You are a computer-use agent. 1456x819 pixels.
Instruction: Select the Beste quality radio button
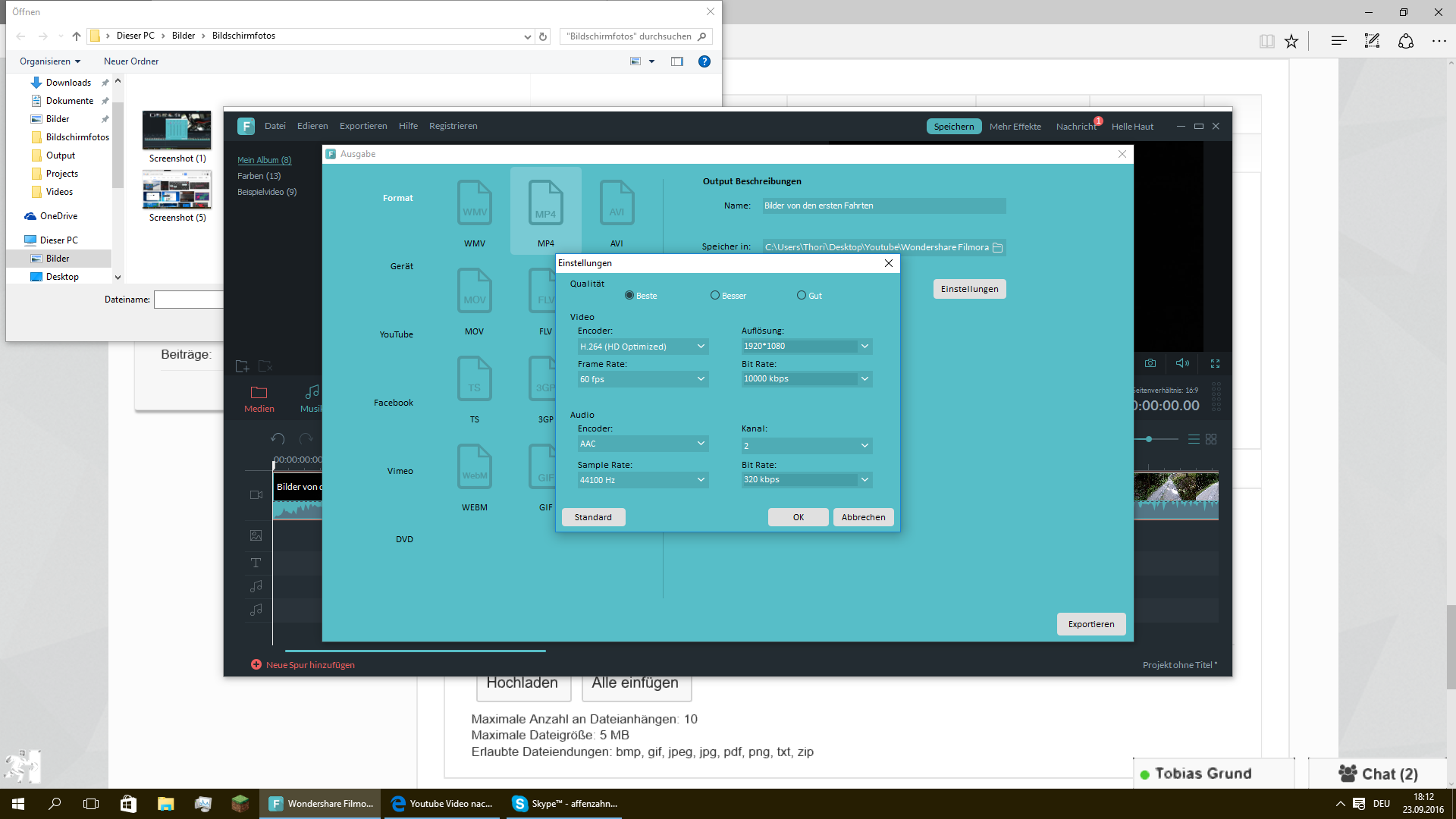click(x=629, y=296)
